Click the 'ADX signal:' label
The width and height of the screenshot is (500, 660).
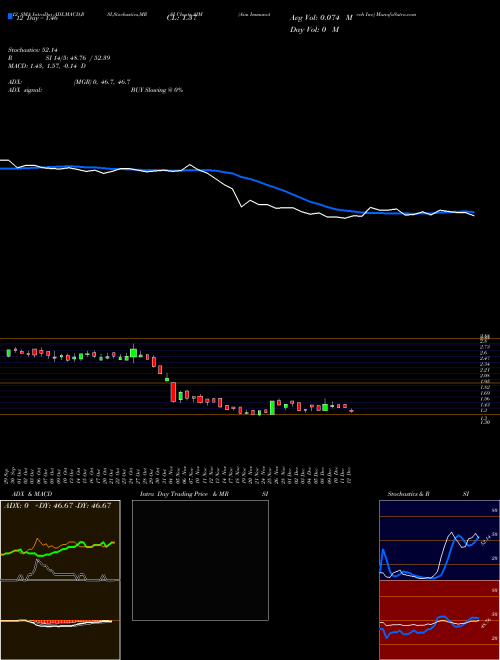(x=24, y=90)
